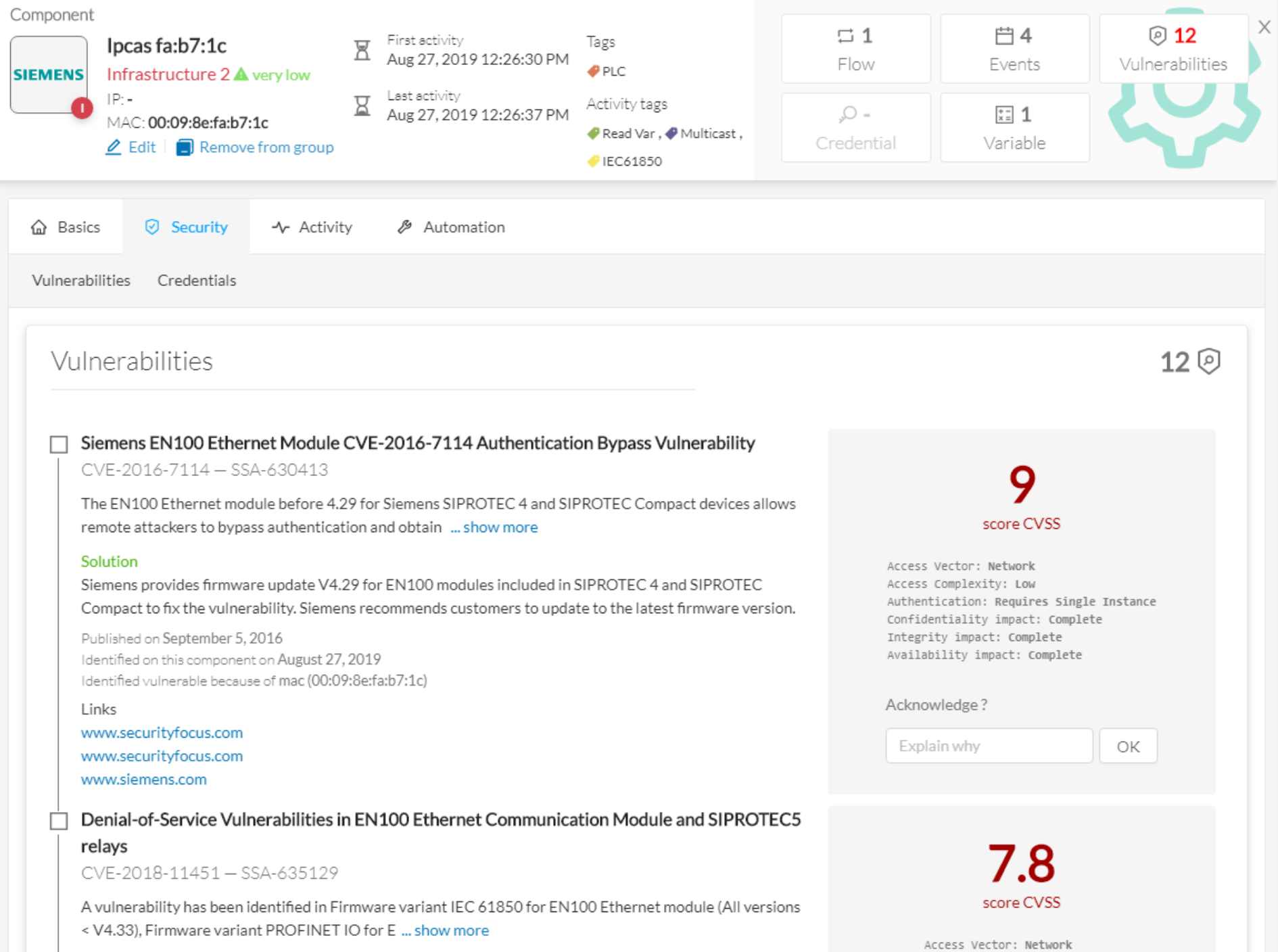Switch to the Activity tab
The height and width of the screenshot is (952, 1278).
312,227
